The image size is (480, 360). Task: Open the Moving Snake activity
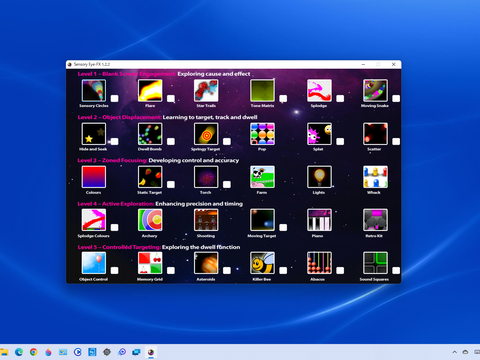[x=375, y=90]
